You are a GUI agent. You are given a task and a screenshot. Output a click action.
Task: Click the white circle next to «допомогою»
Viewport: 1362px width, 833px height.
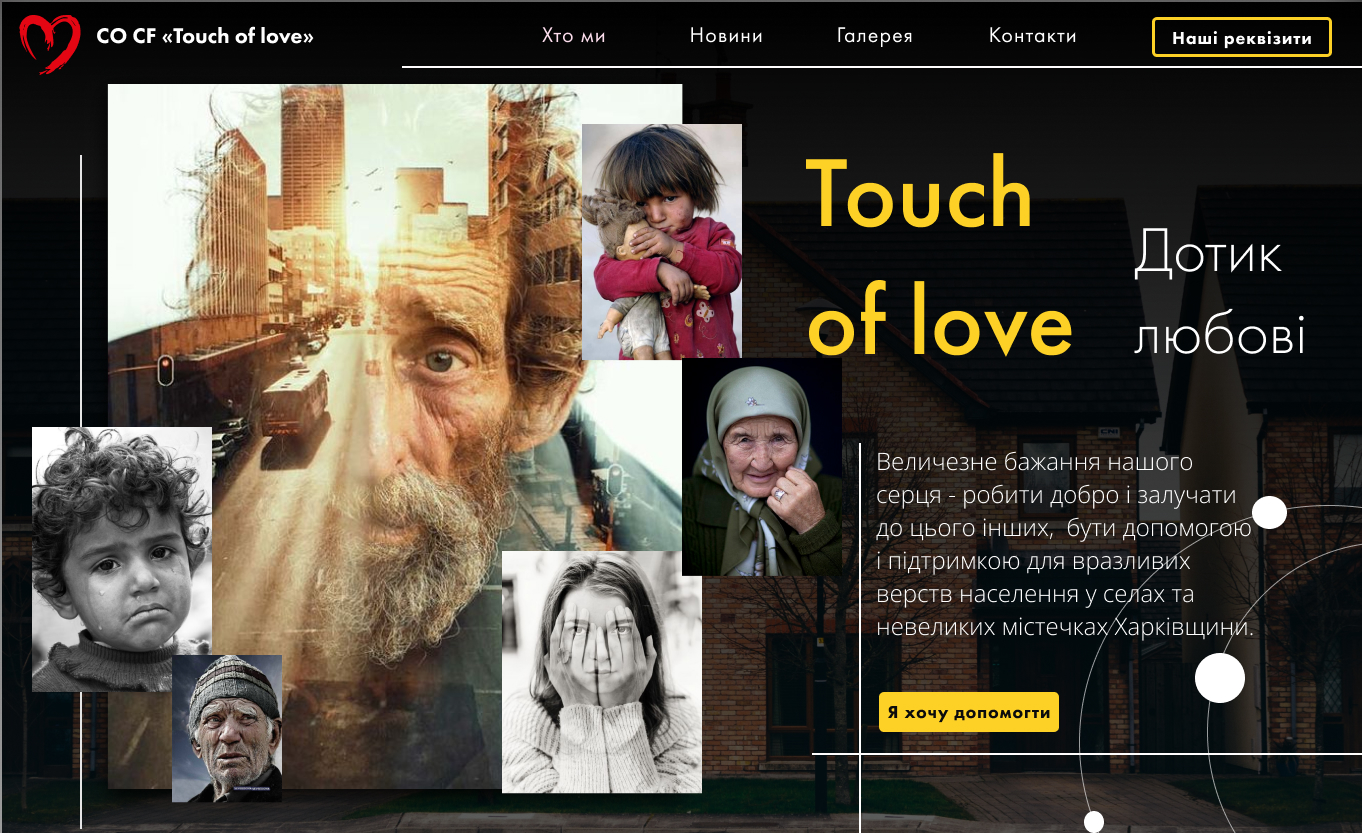point(1270,512)
